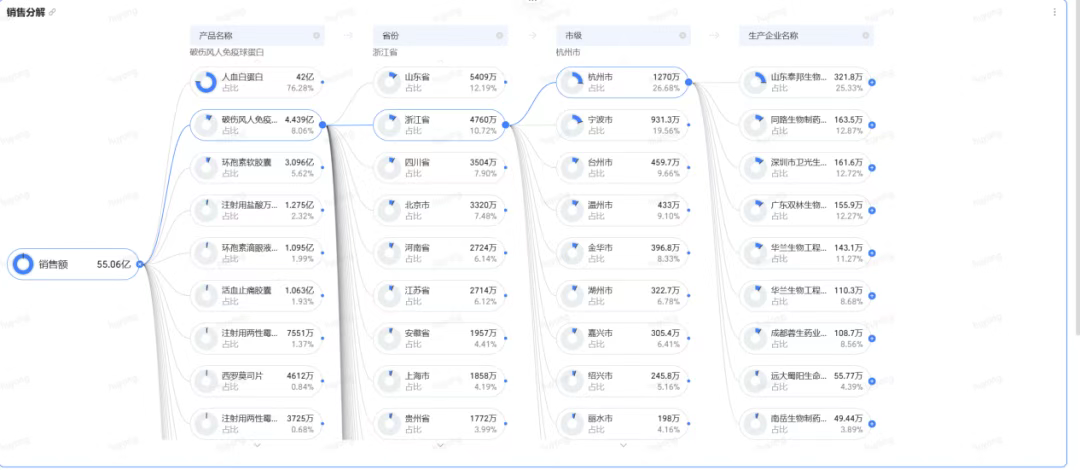Viewport: 1080px width, 470px height.
Task: Click the plus icon next to 同路生物制药
Action: 872,125
